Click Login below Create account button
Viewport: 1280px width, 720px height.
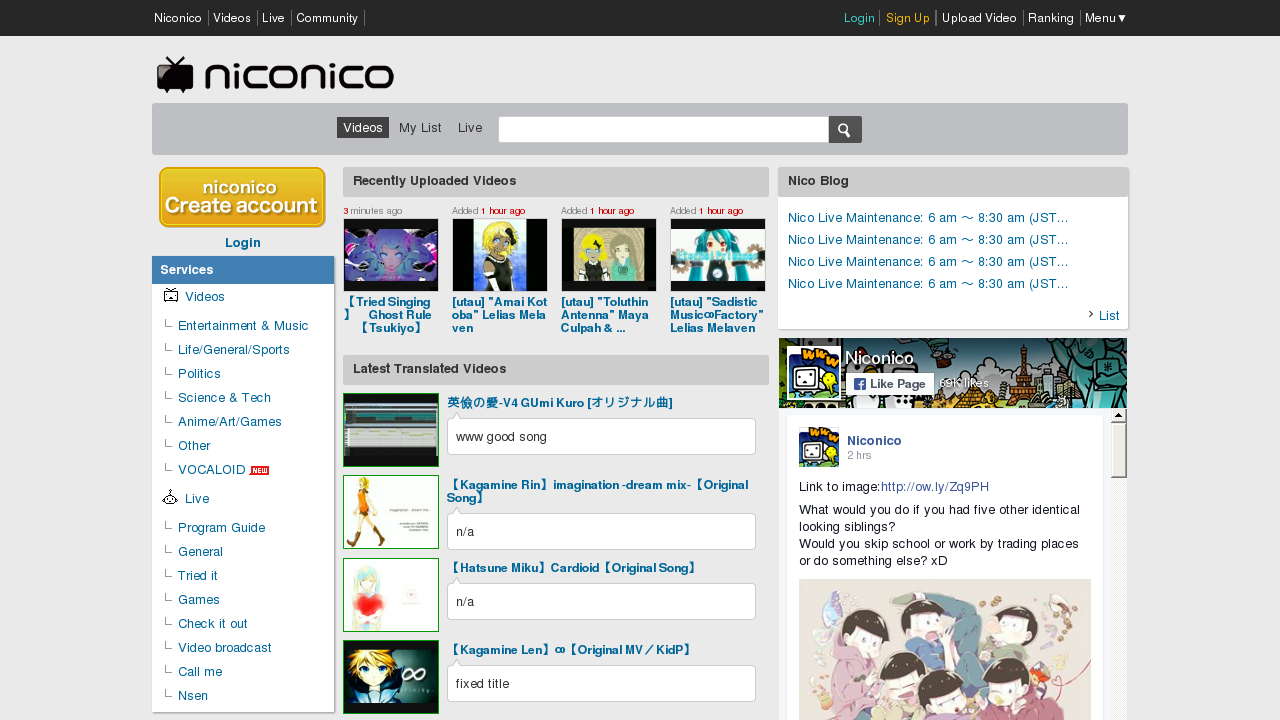[x=243, y=243]
